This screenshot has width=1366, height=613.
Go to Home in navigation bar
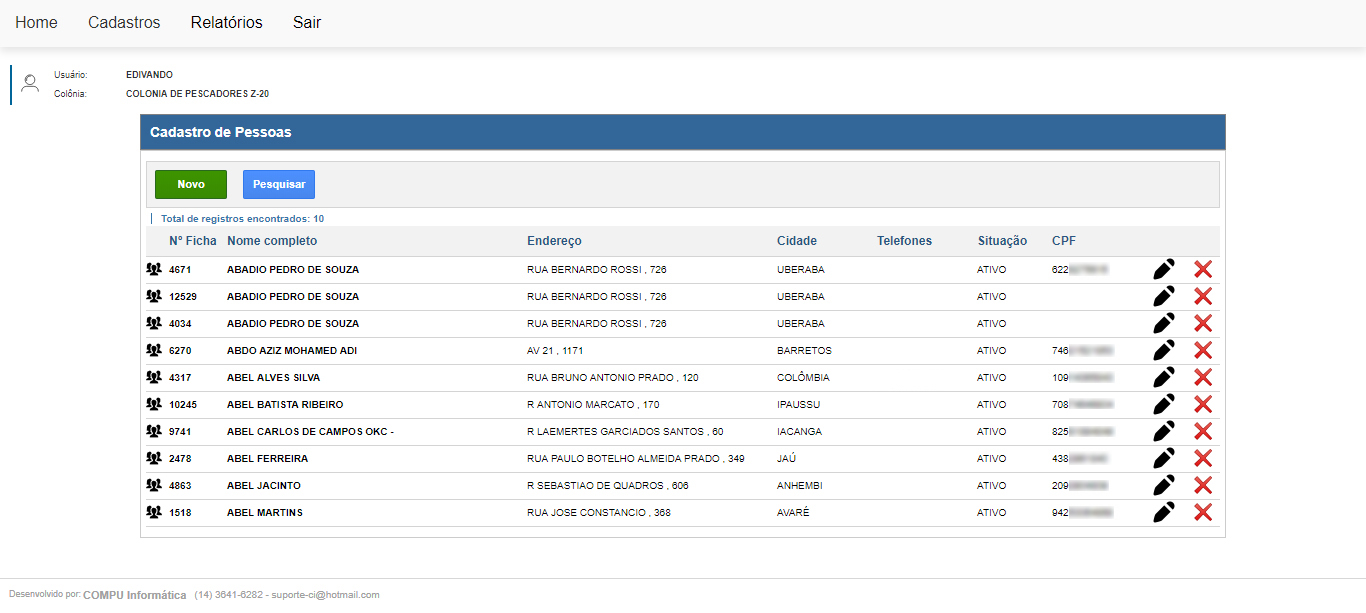pos(36,22)
